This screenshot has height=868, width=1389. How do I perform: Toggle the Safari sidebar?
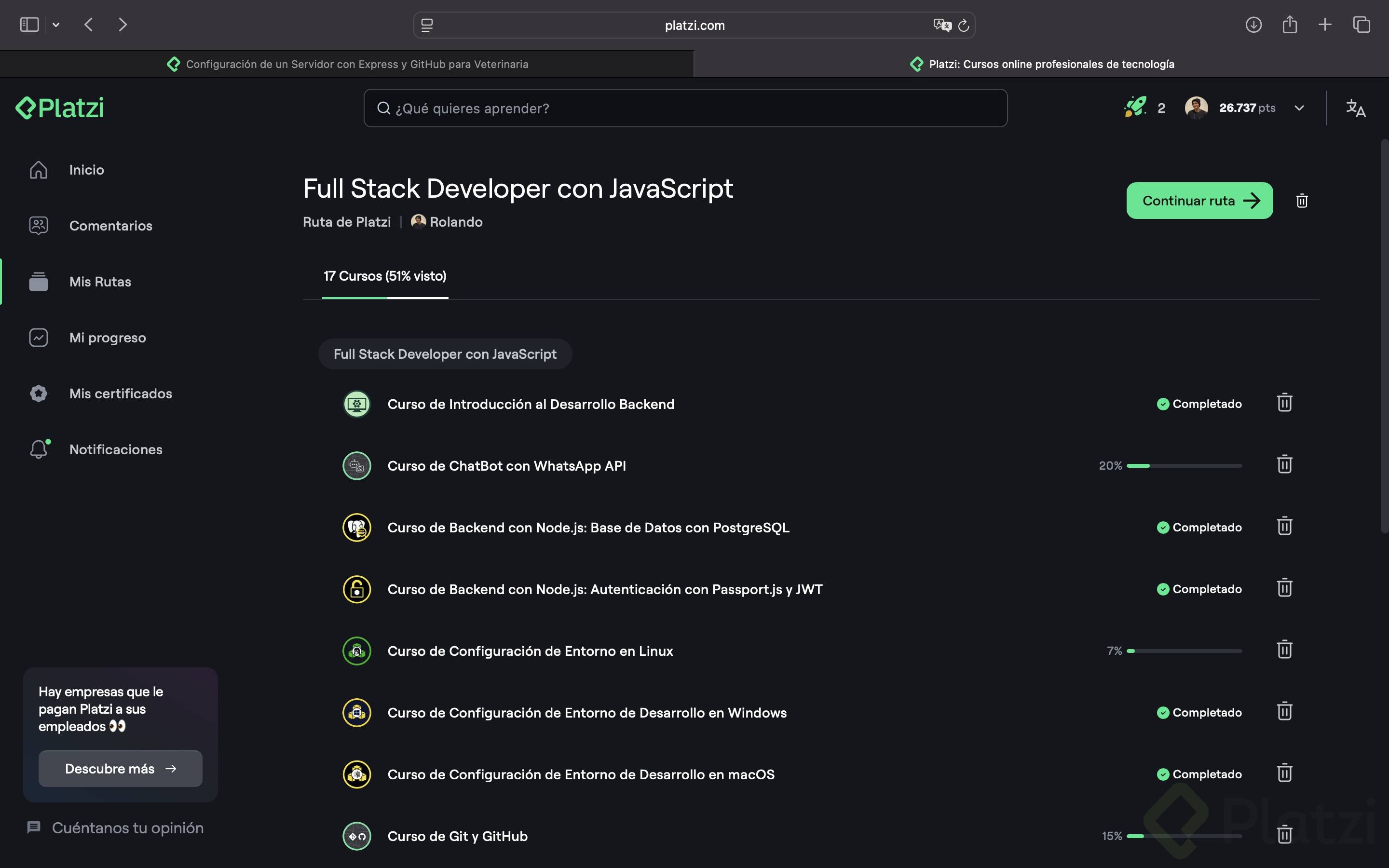pyautogui.click(x=29, y=25)
